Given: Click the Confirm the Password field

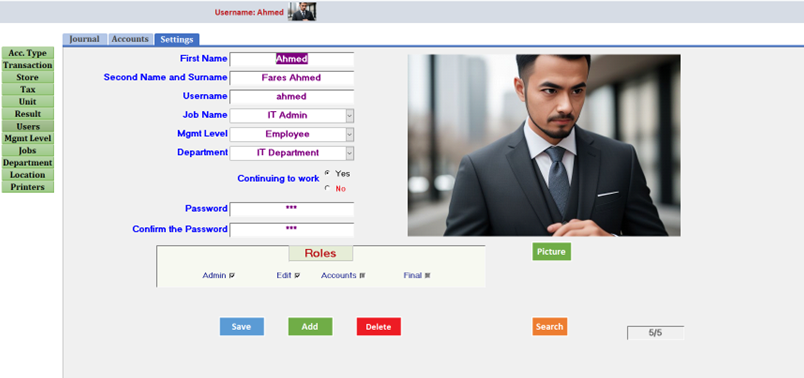Looking at the screenshot, I should pyautogui.click(x=292, y=230).
